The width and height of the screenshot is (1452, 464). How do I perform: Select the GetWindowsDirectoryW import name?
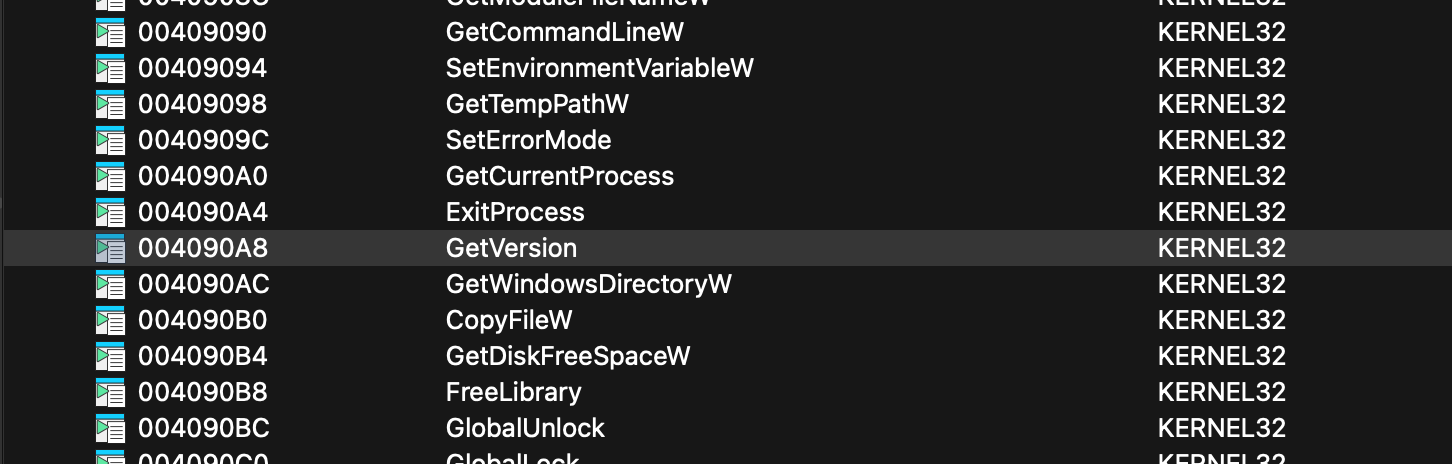pyautogui.click(x=588, y=285)
